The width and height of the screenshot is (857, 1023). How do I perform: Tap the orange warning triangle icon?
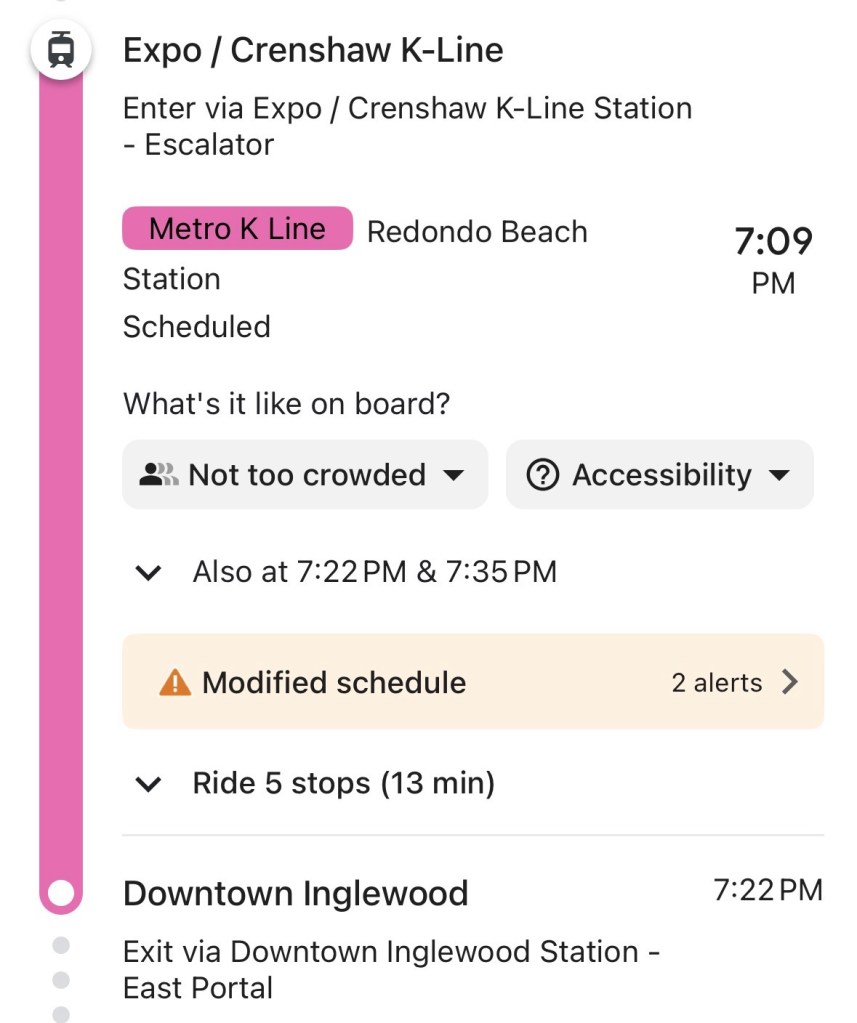(175, 683)
